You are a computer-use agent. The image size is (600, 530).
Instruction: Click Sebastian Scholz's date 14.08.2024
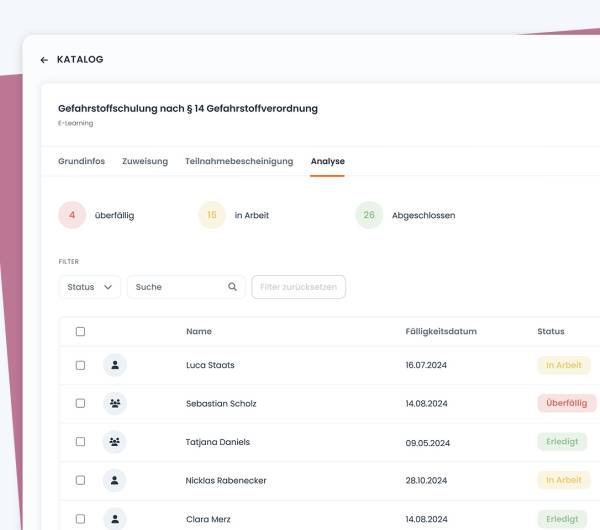(x=427, y=403)
